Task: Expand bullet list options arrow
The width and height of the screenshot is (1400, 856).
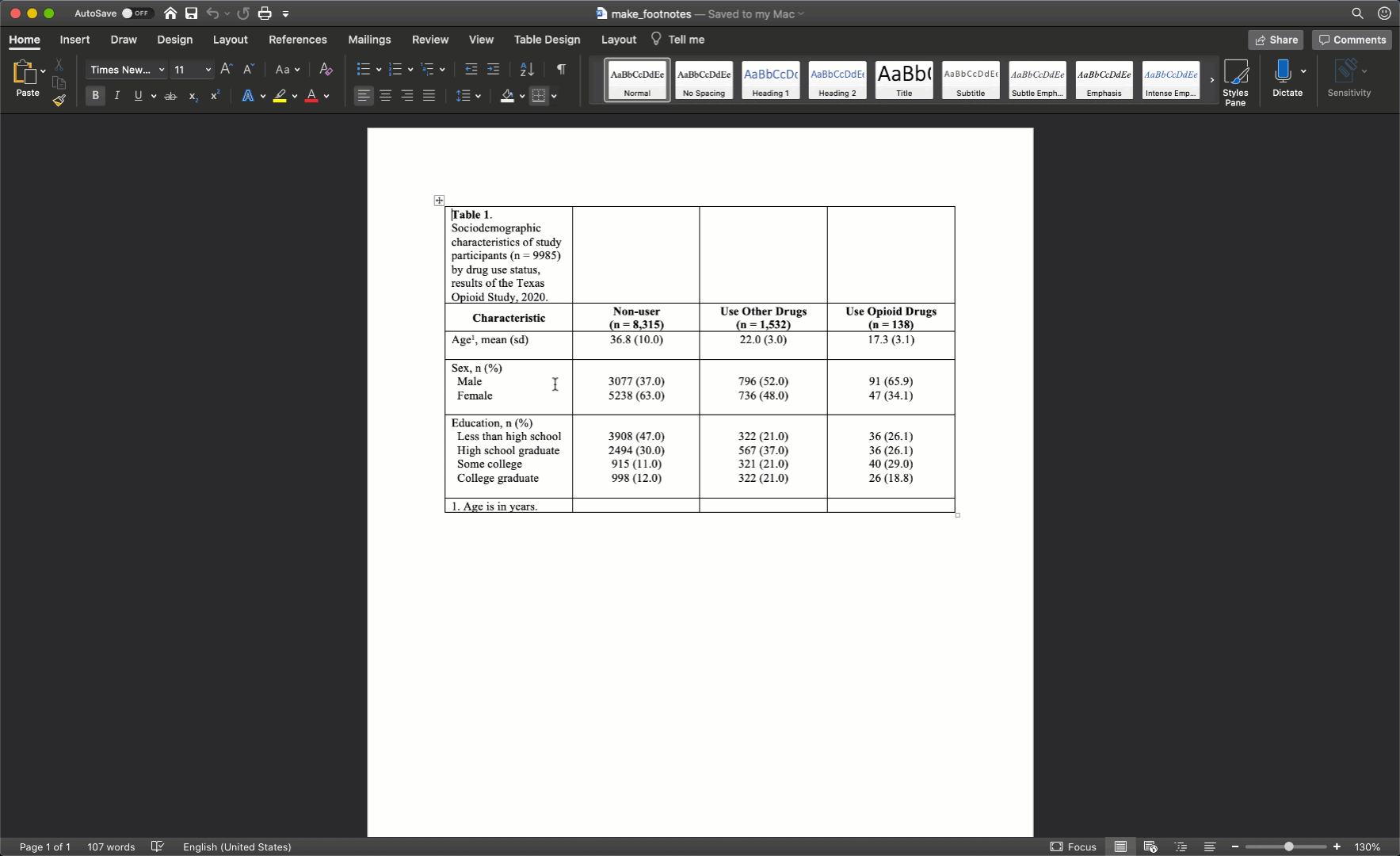Action: (379, 70)
